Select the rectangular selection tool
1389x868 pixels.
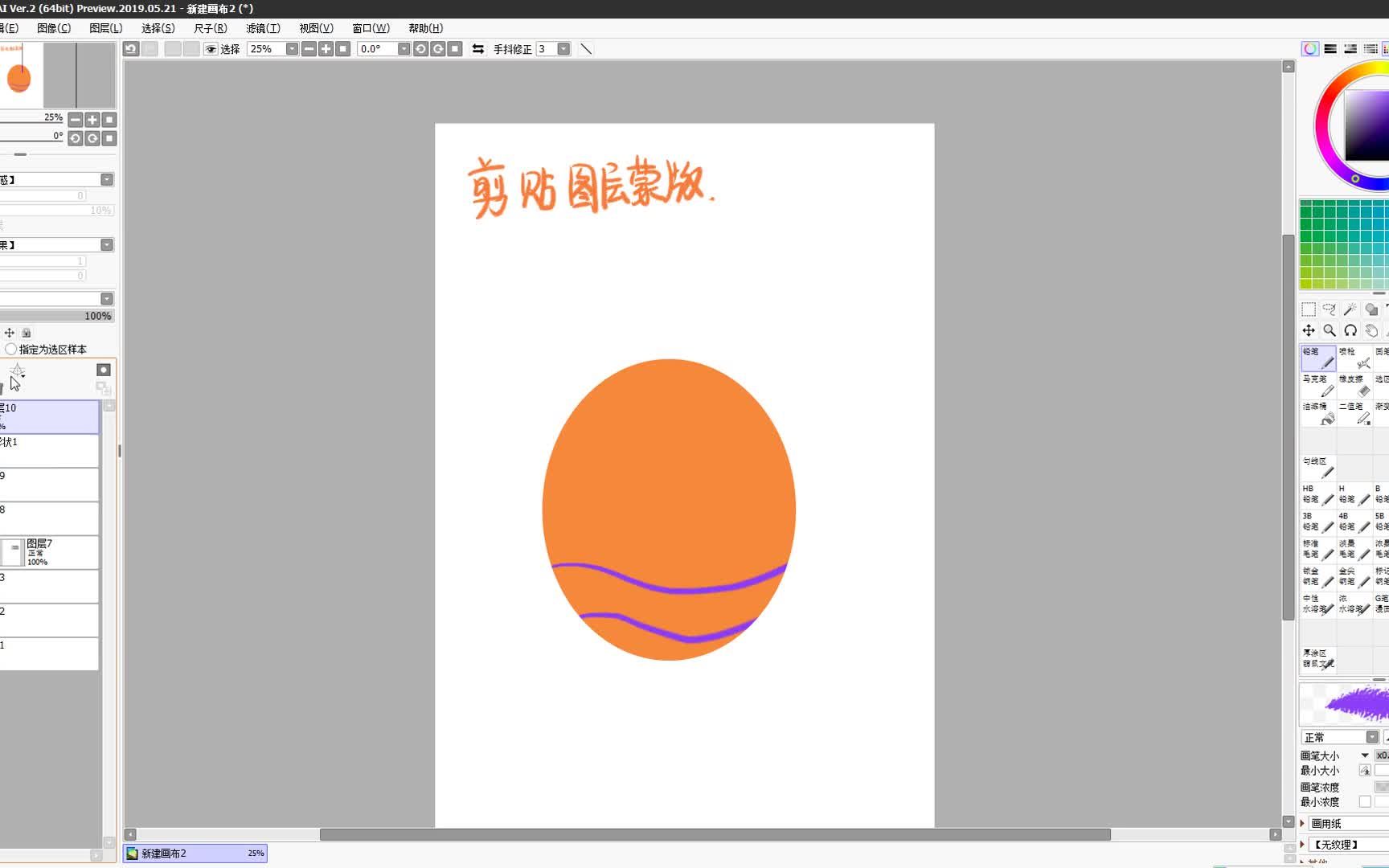1309,309
